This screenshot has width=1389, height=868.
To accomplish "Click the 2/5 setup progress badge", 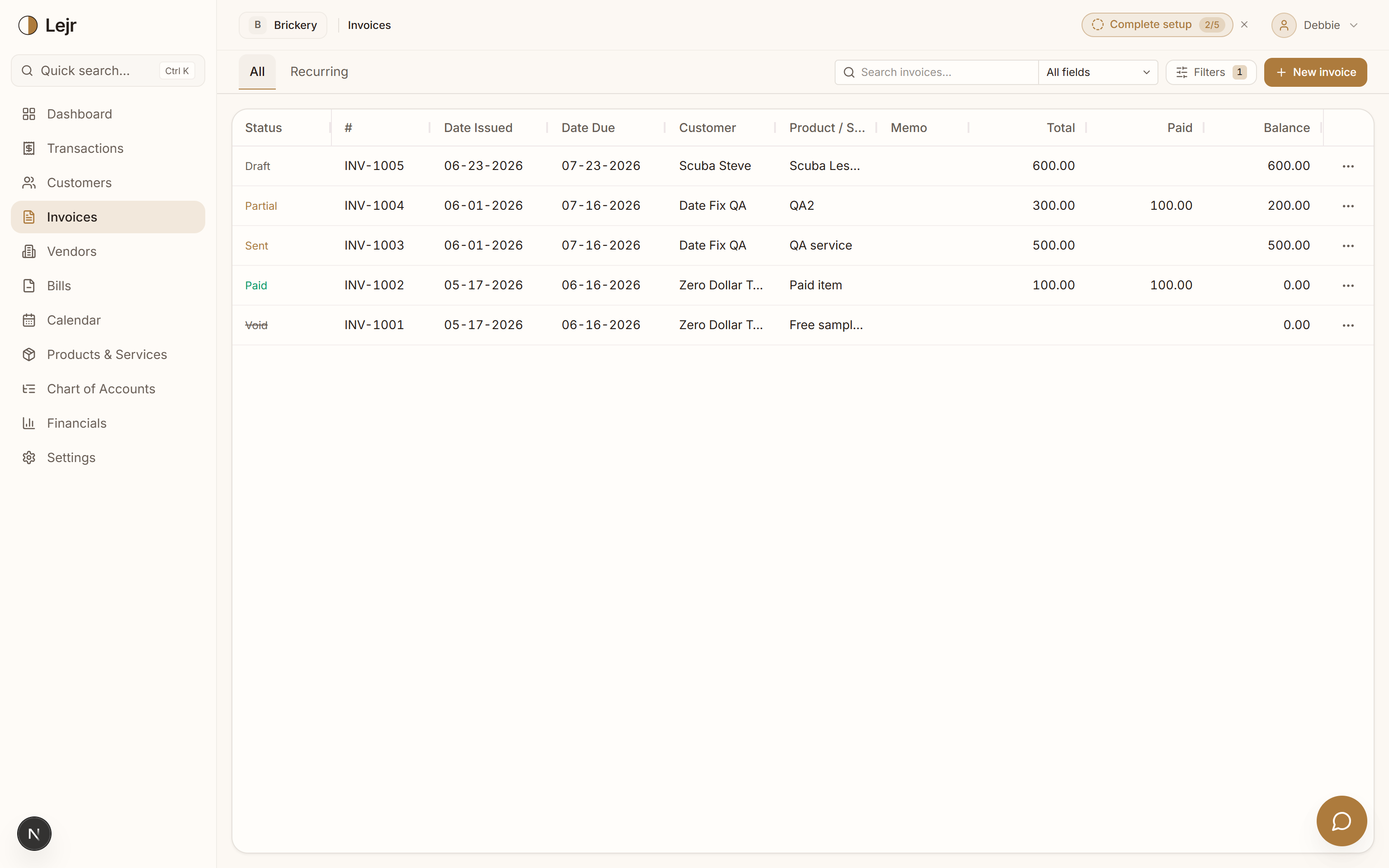I will [x=1212, y=25].
